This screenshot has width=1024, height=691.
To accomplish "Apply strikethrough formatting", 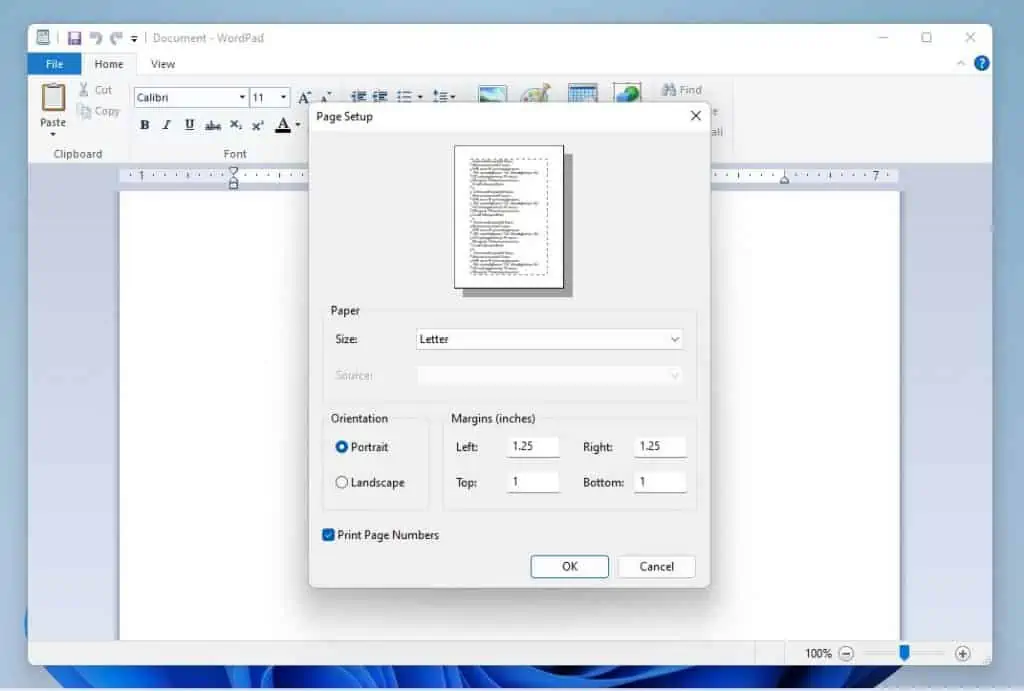I will [x=212, y=124].
